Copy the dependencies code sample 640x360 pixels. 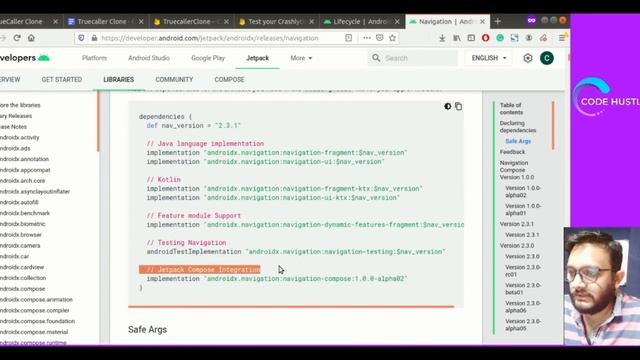coord(458,107)
